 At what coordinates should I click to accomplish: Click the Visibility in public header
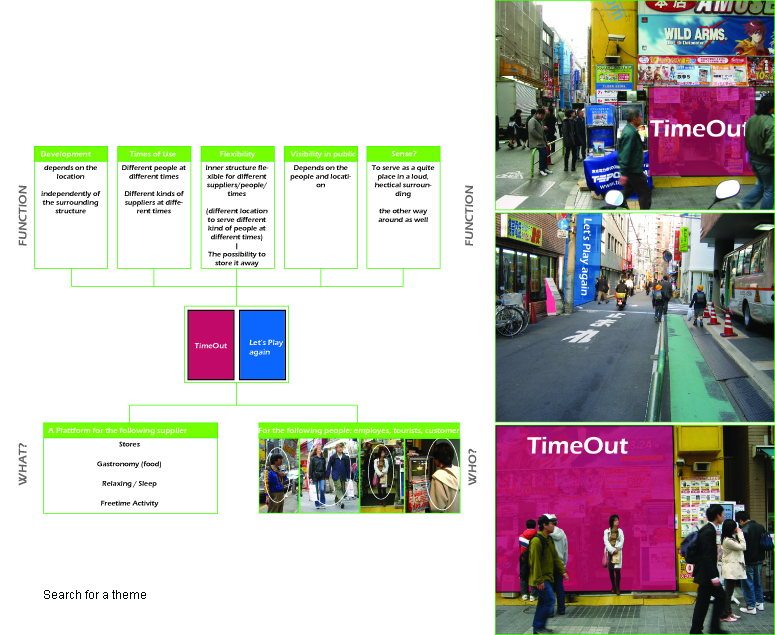point(321,154)
